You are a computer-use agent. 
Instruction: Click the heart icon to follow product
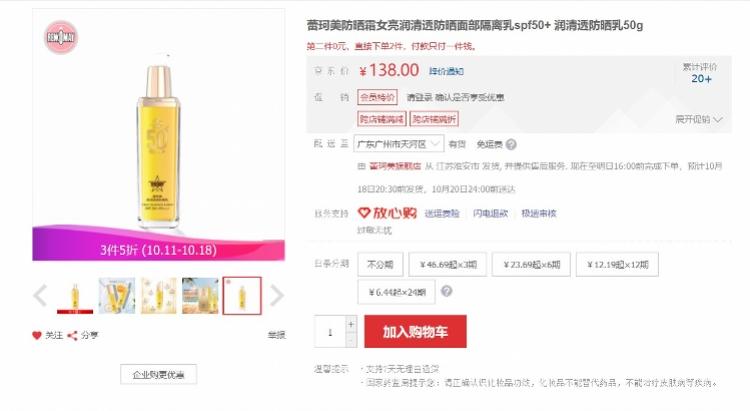(37, 335)
